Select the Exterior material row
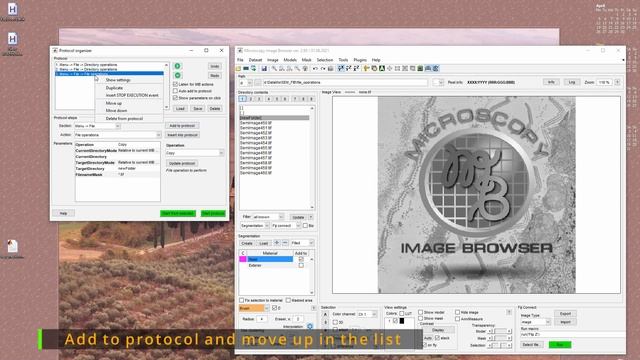 pos(270,265)
